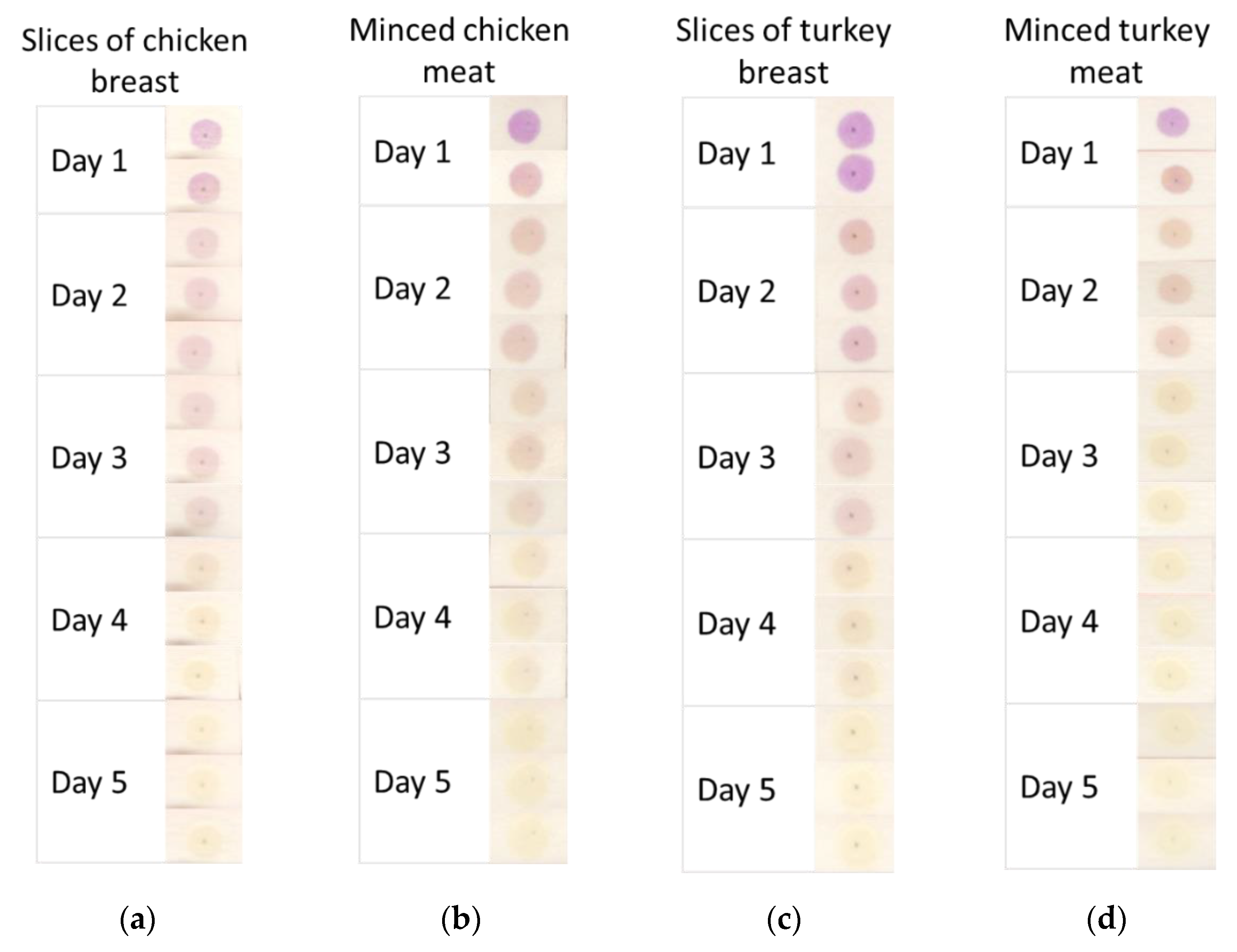Click "Day 3" label in chicken breast panel

[x=89, y=458]
